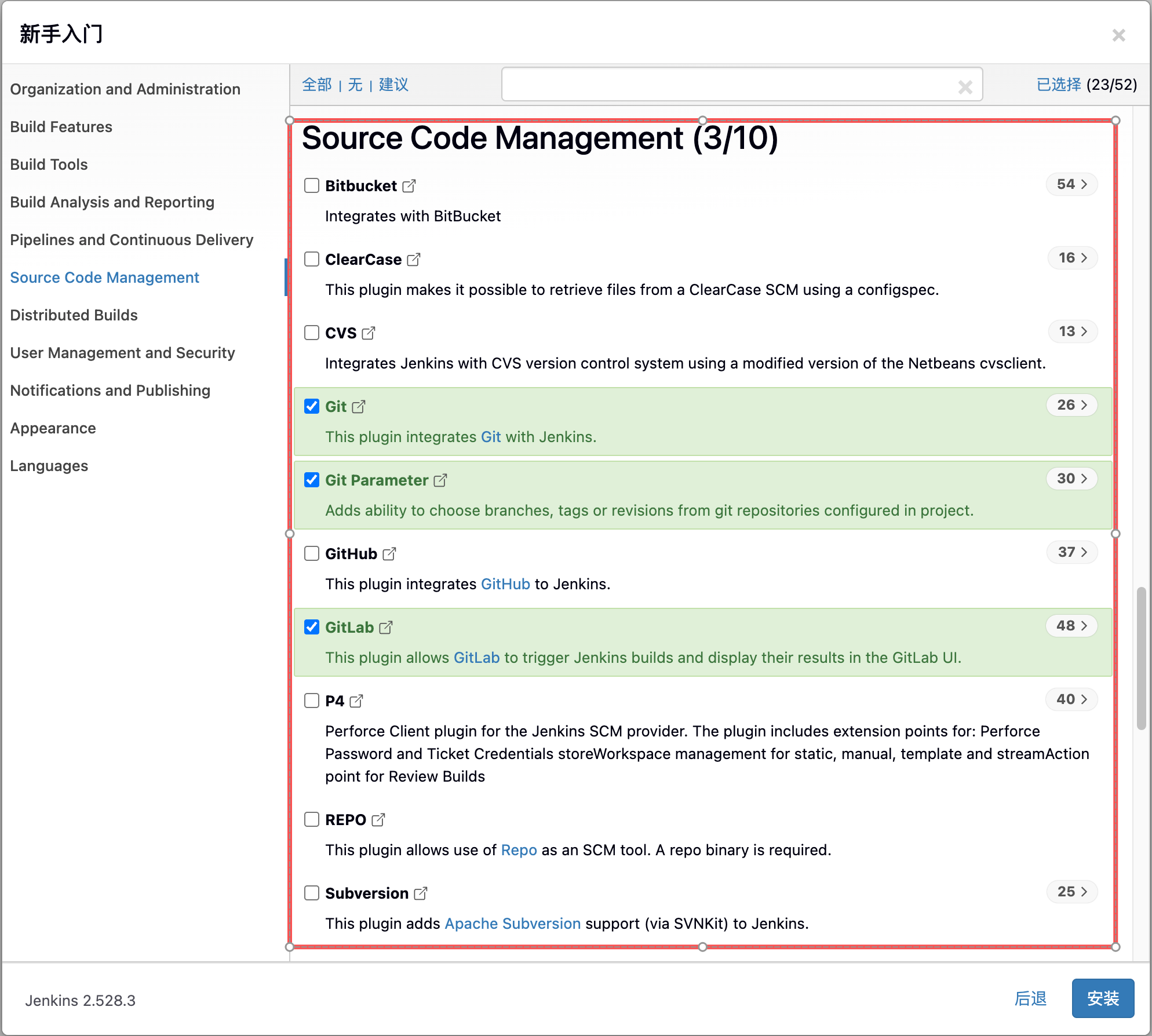Expand GitLab's 48 dependencies badge
This screenshot has width=1152, height=1036.
(1071, 626)
